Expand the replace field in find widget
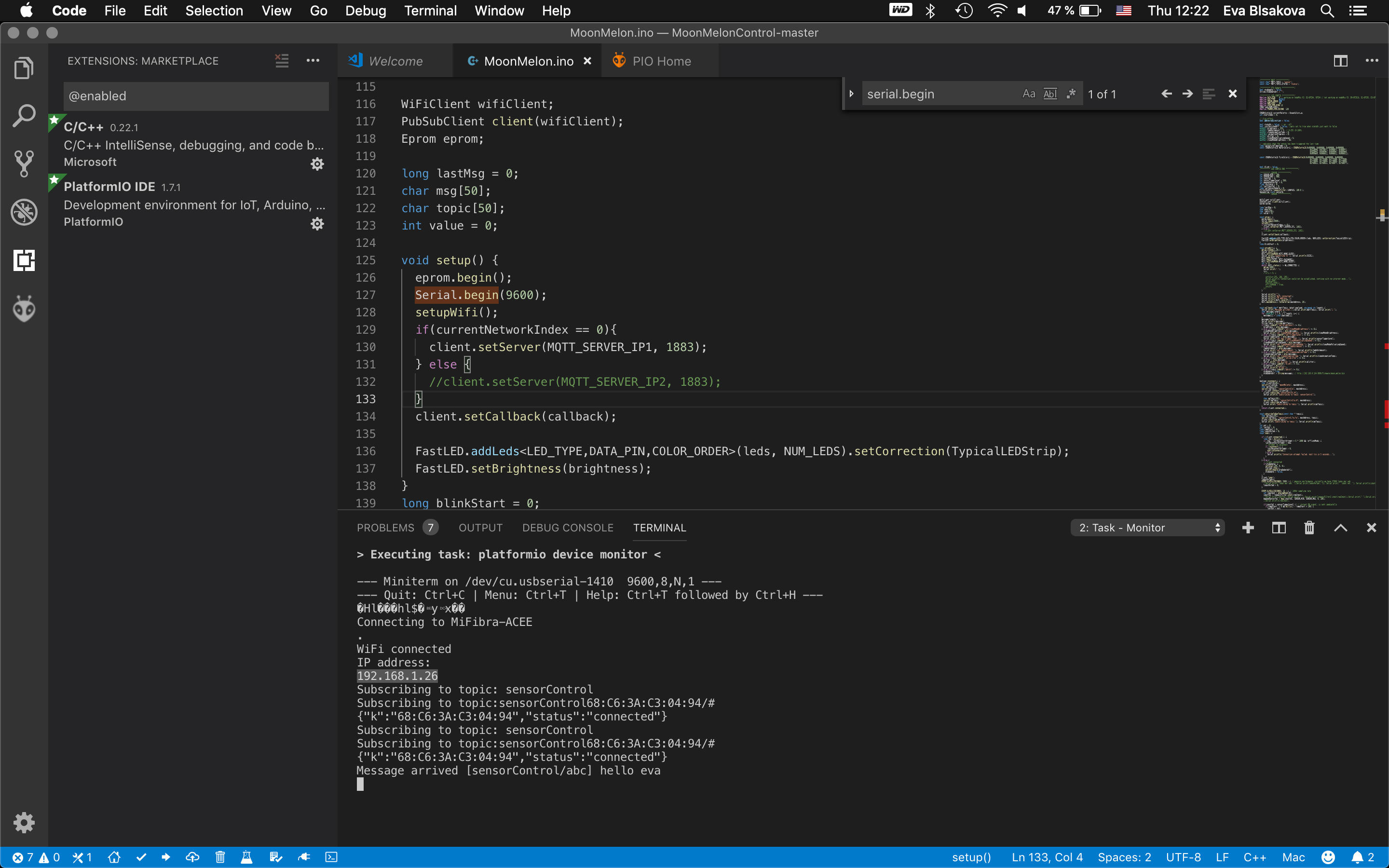The height and width of the screenshot is (868, 1389). pos(852,94)
